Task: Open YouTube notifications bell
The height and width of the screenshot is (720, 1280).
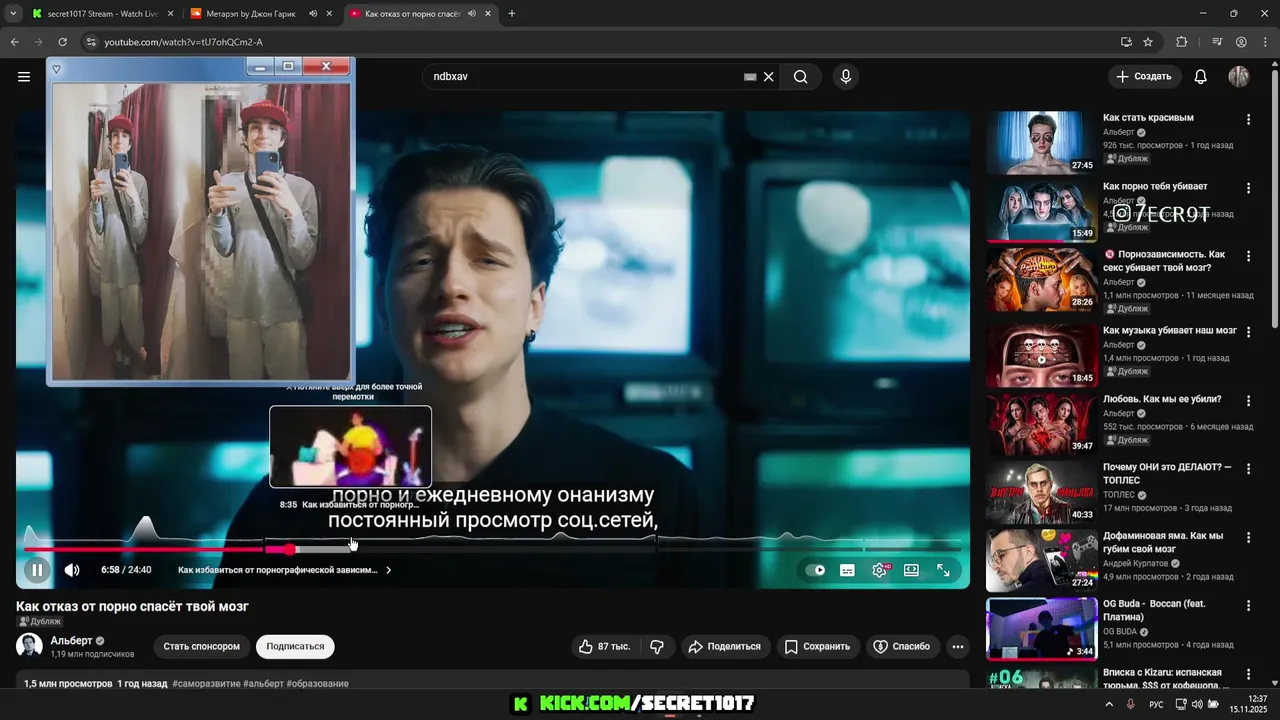Action: (1201, 77)
